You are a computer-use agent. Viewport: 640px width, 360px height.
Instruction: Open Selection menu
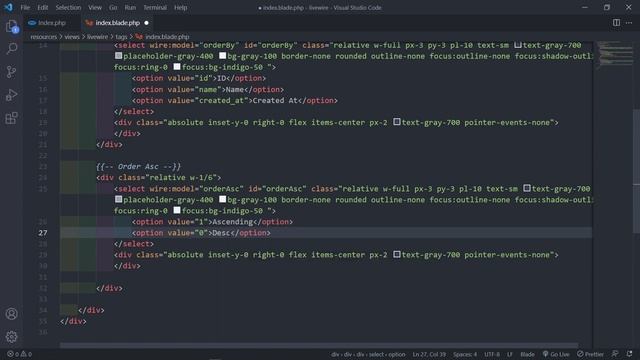[68, 7]
